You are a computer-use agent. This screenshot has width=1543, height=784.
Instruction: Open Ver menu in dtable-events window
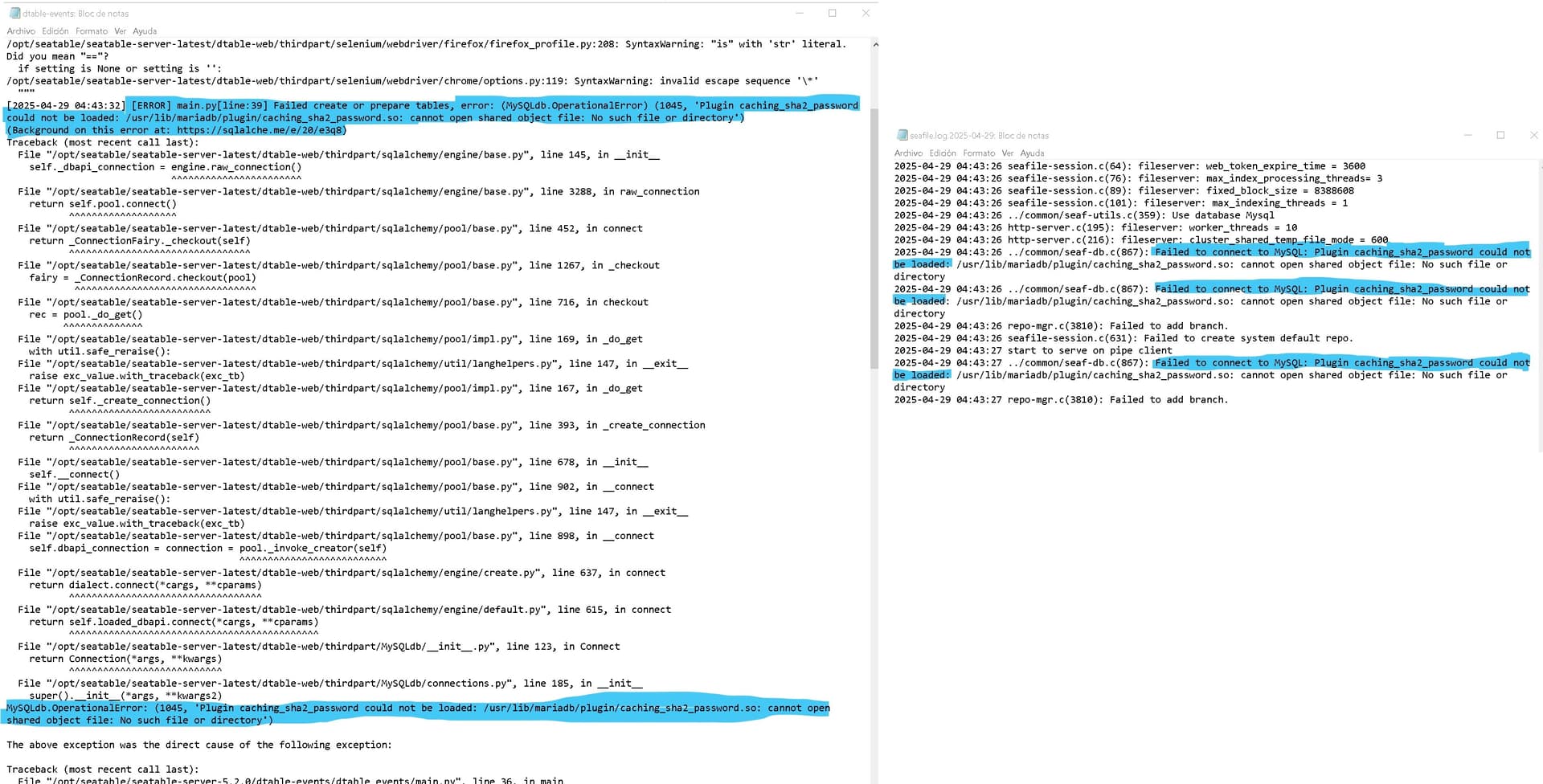coord(120,31)
